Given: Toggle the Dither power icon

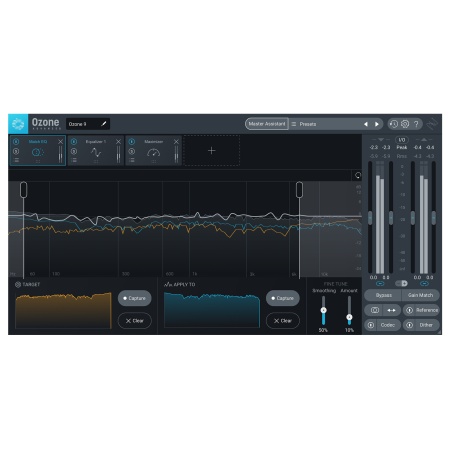Looking at the screenshot, I should [409, 325].
